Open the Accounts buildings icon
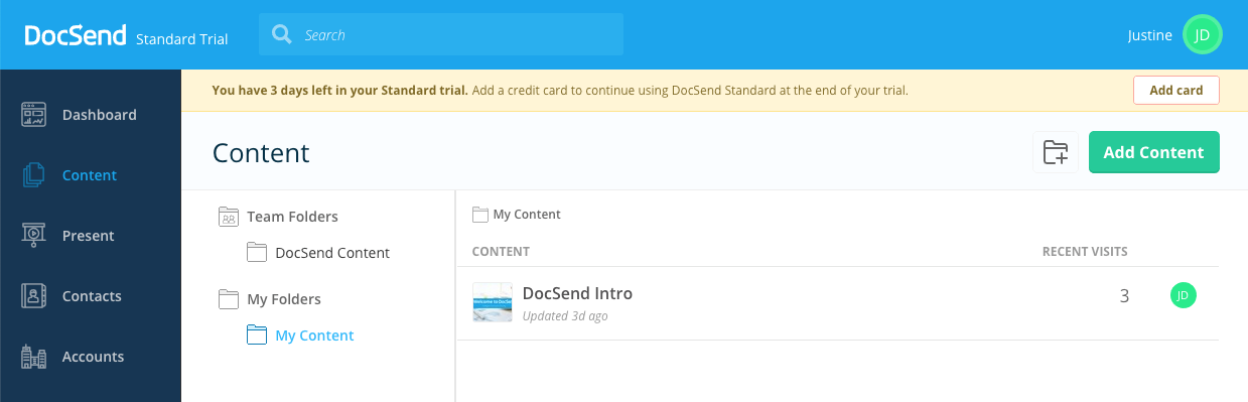The width and height of the screenshot is (1248, 402). click(x=34, y=356)
